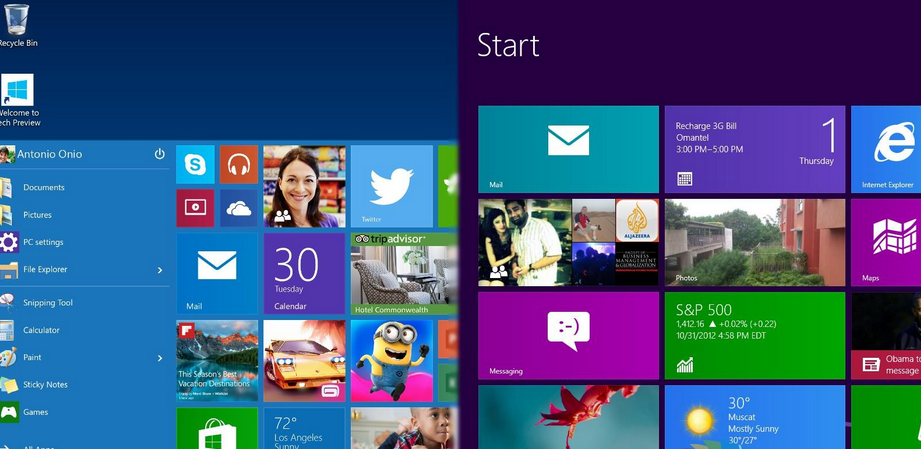Open the Music headphones tile
The width and height of the screenshot is (921, 449).
[238, 165]
